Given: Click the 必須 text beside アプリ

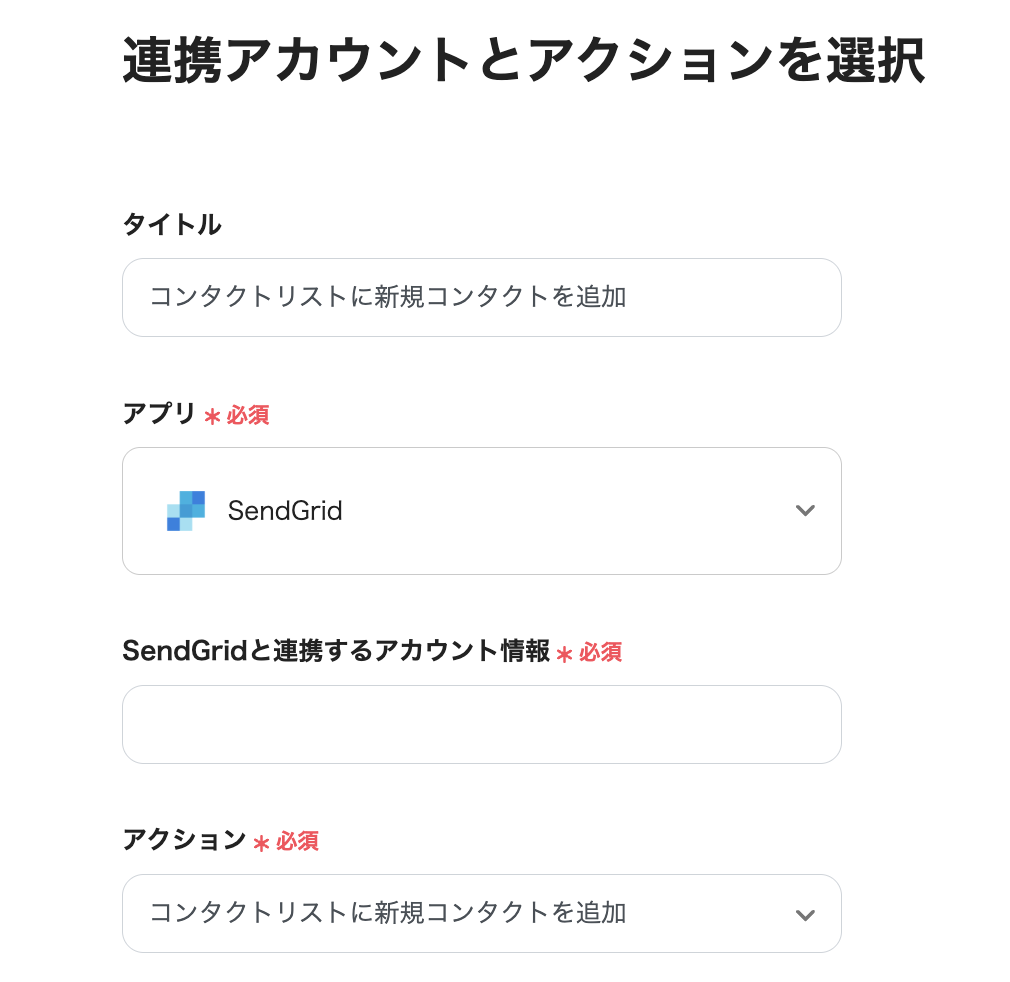Looking at the screenshot, I should pyautogui.click(x=248, y=415).
